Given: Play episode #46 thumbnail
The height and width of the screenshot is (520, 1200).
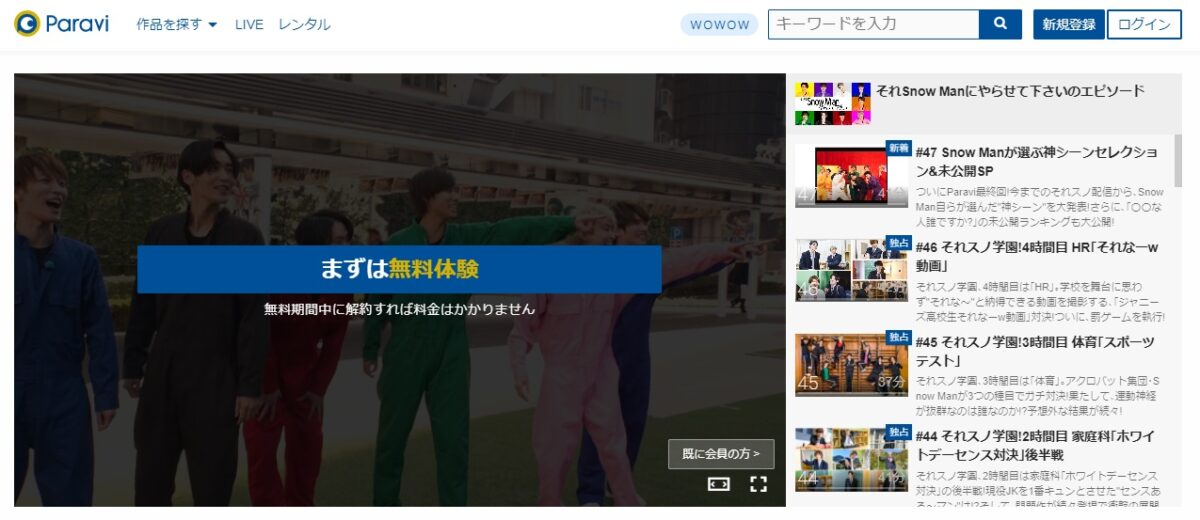Looking at the screenshot, I should [852, 269].
